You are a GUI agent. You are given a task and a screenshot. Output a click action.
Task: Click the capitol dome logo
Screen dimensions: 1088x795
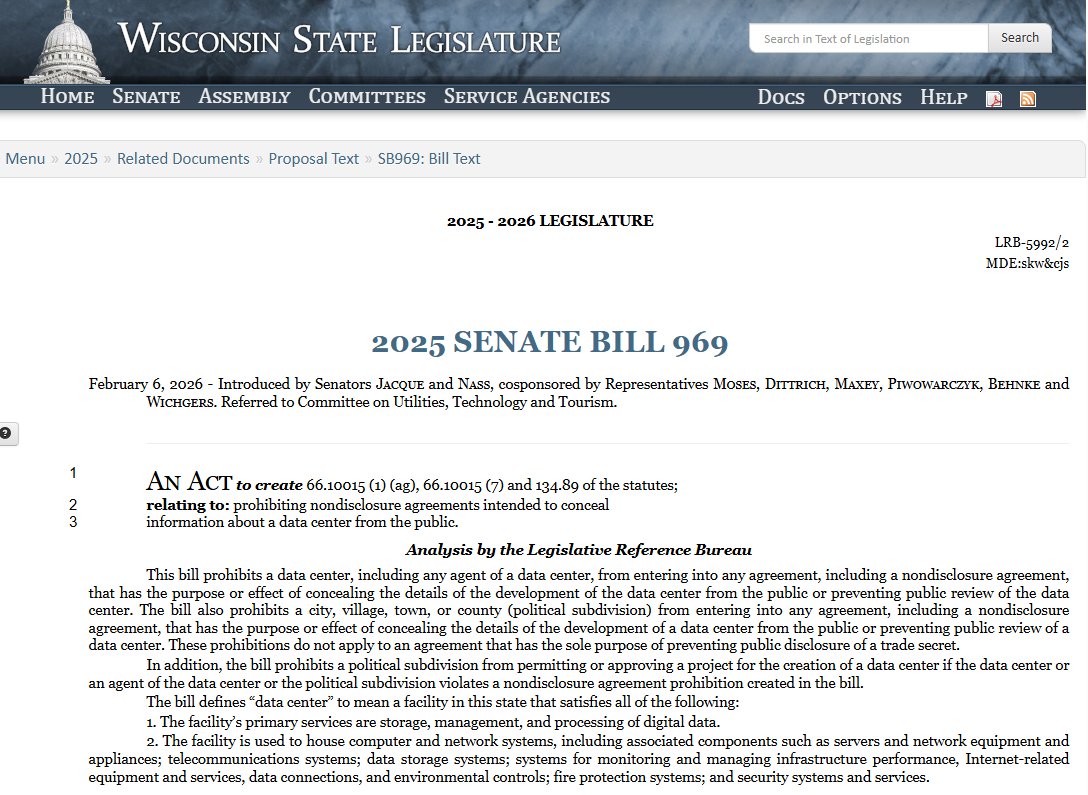67,43
